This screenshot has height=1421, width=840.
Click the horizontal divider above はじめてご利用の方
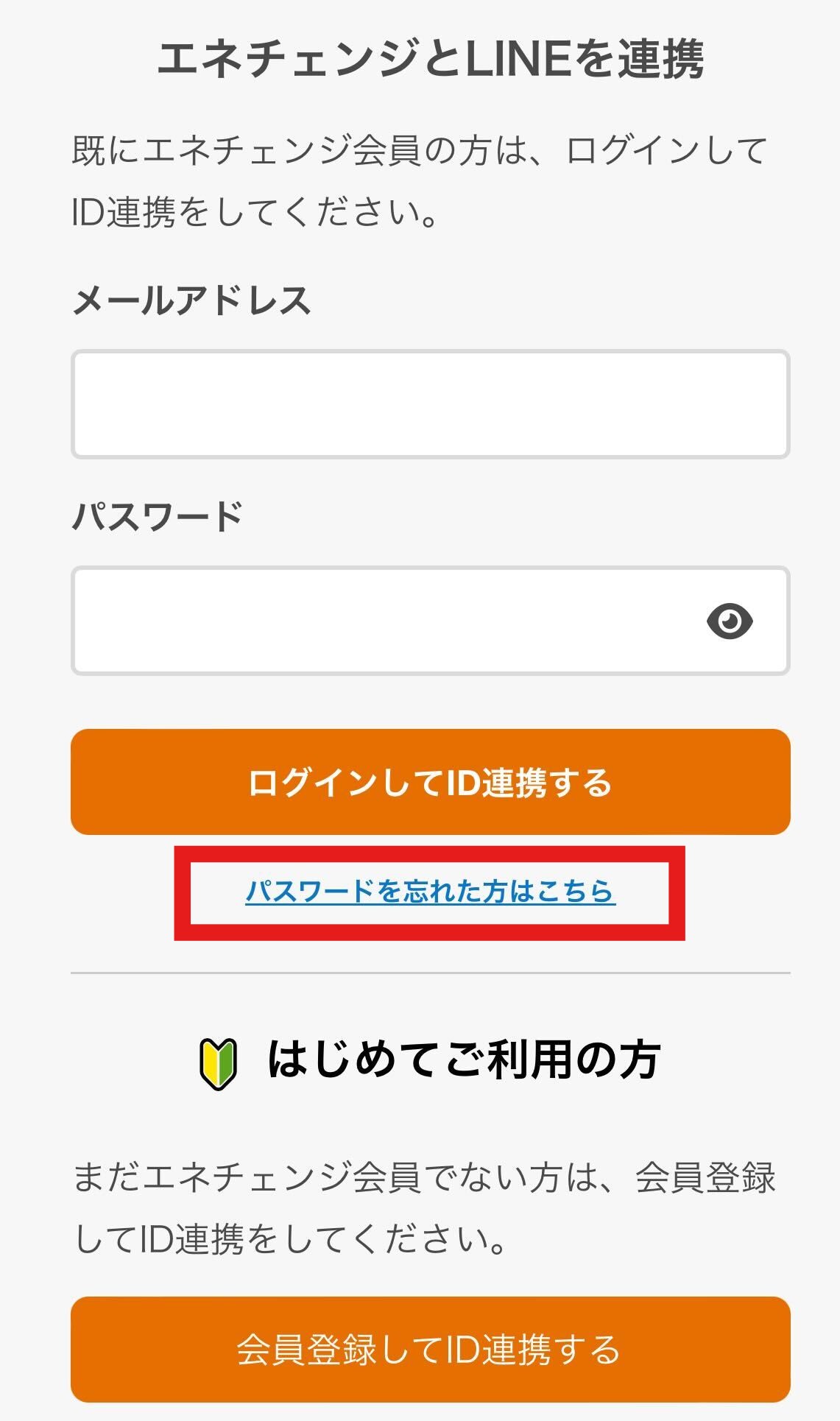pos(430,973)
